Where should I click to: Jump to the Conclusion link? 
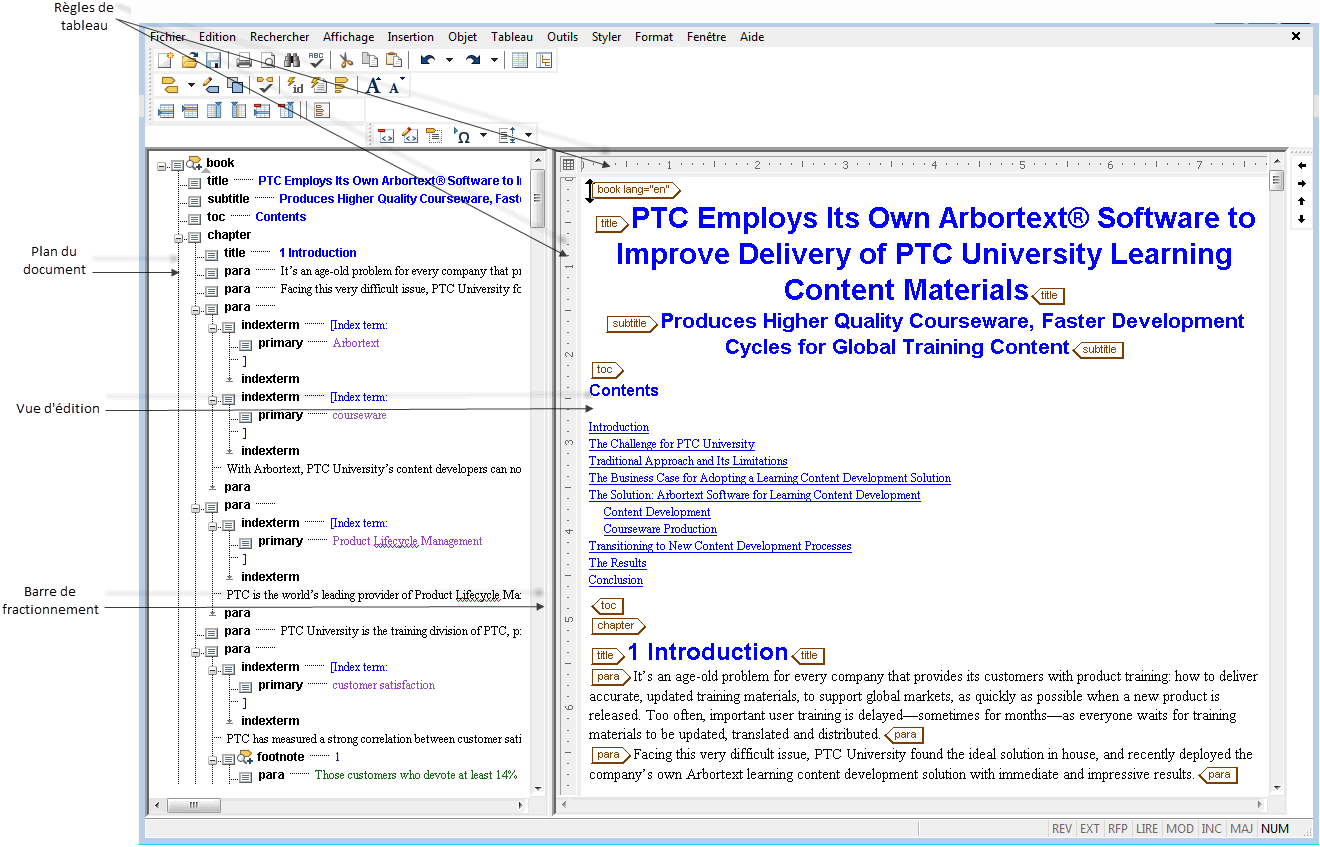pos(616,580)
